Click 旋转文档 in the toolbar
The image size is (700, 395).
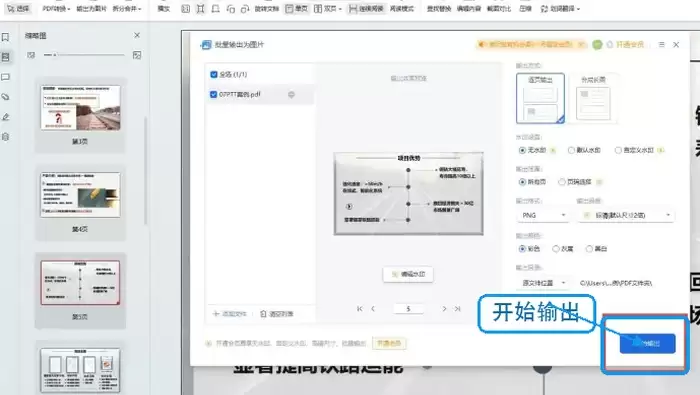(x=267, y=8)
